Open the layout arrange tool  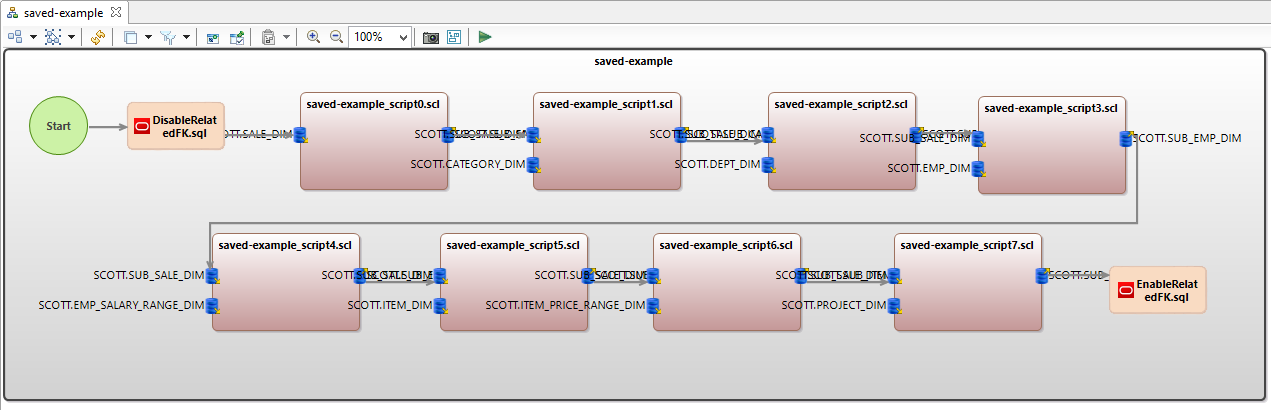tap(15, 37)
